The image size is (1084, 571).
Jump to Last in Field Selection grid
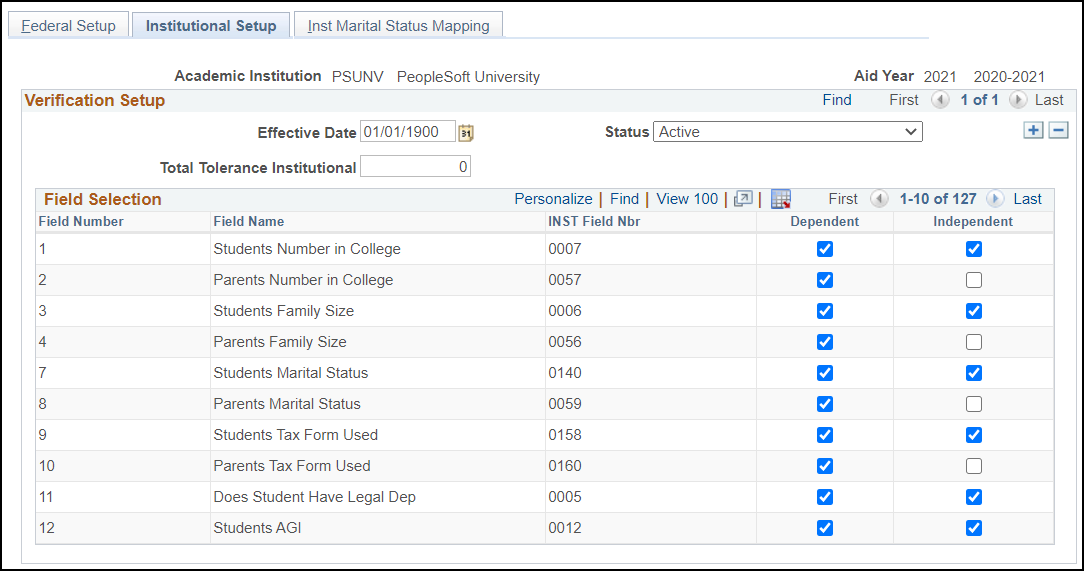point(1027,199)
